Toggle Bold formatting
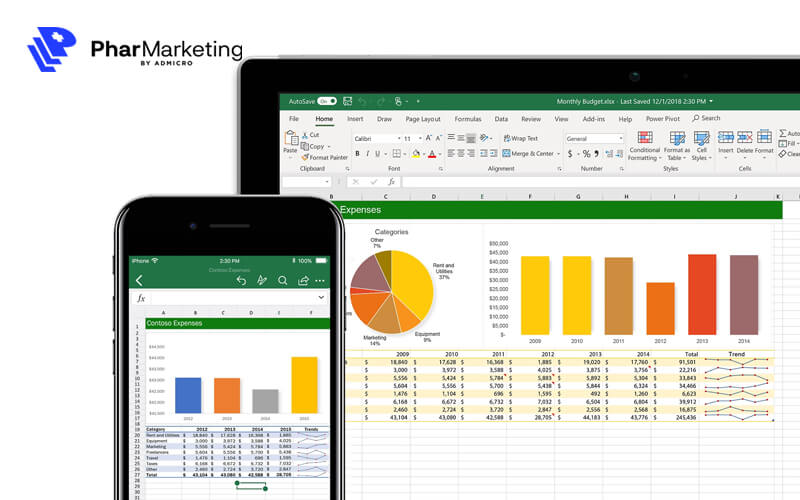The width and height of the screenshot is (800, 500). 357,154
